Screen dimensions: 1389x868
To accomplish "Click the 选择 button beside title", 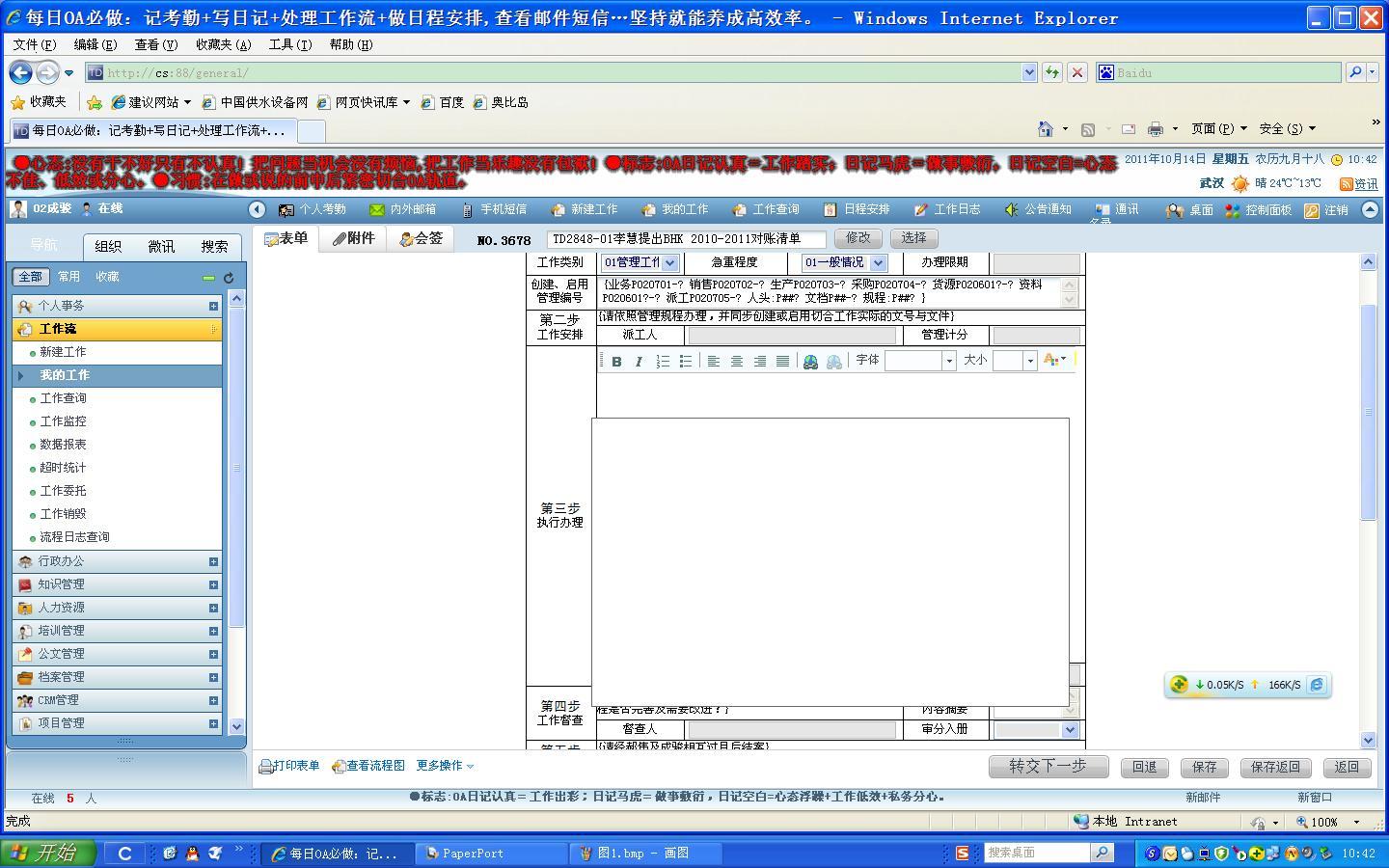I will [913, 238].
